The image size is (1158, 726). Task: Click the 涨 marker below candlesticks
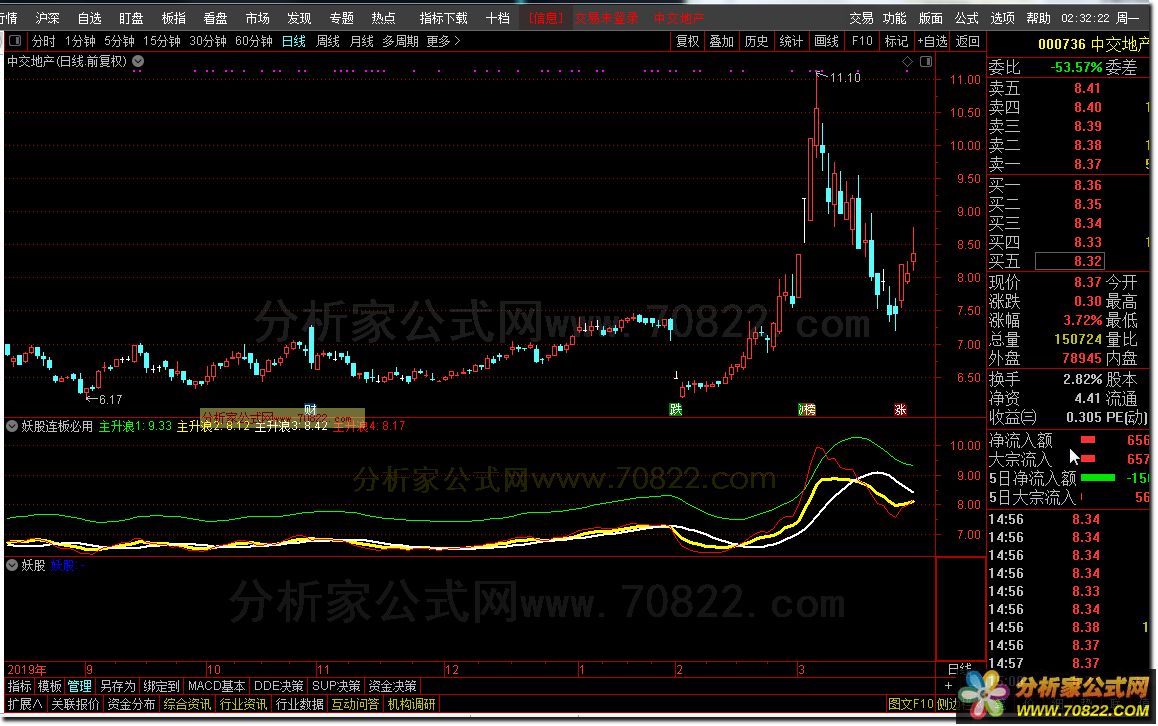900,409
